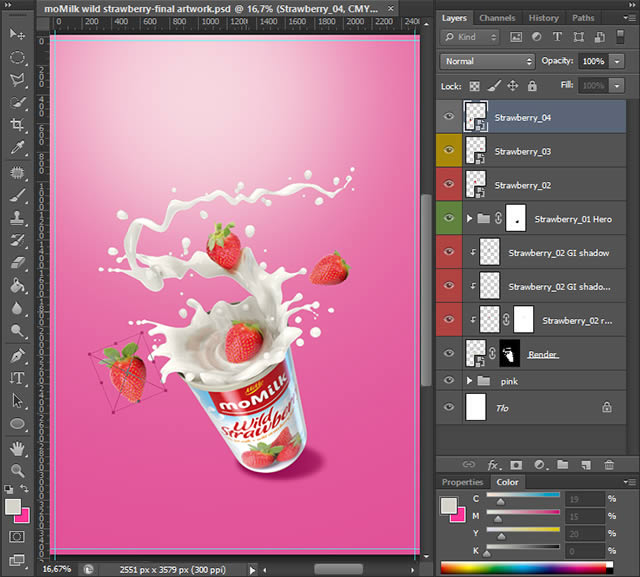Select the Dodge tool
The height and width of the screenshot is (577, 640).
[17, 331]
